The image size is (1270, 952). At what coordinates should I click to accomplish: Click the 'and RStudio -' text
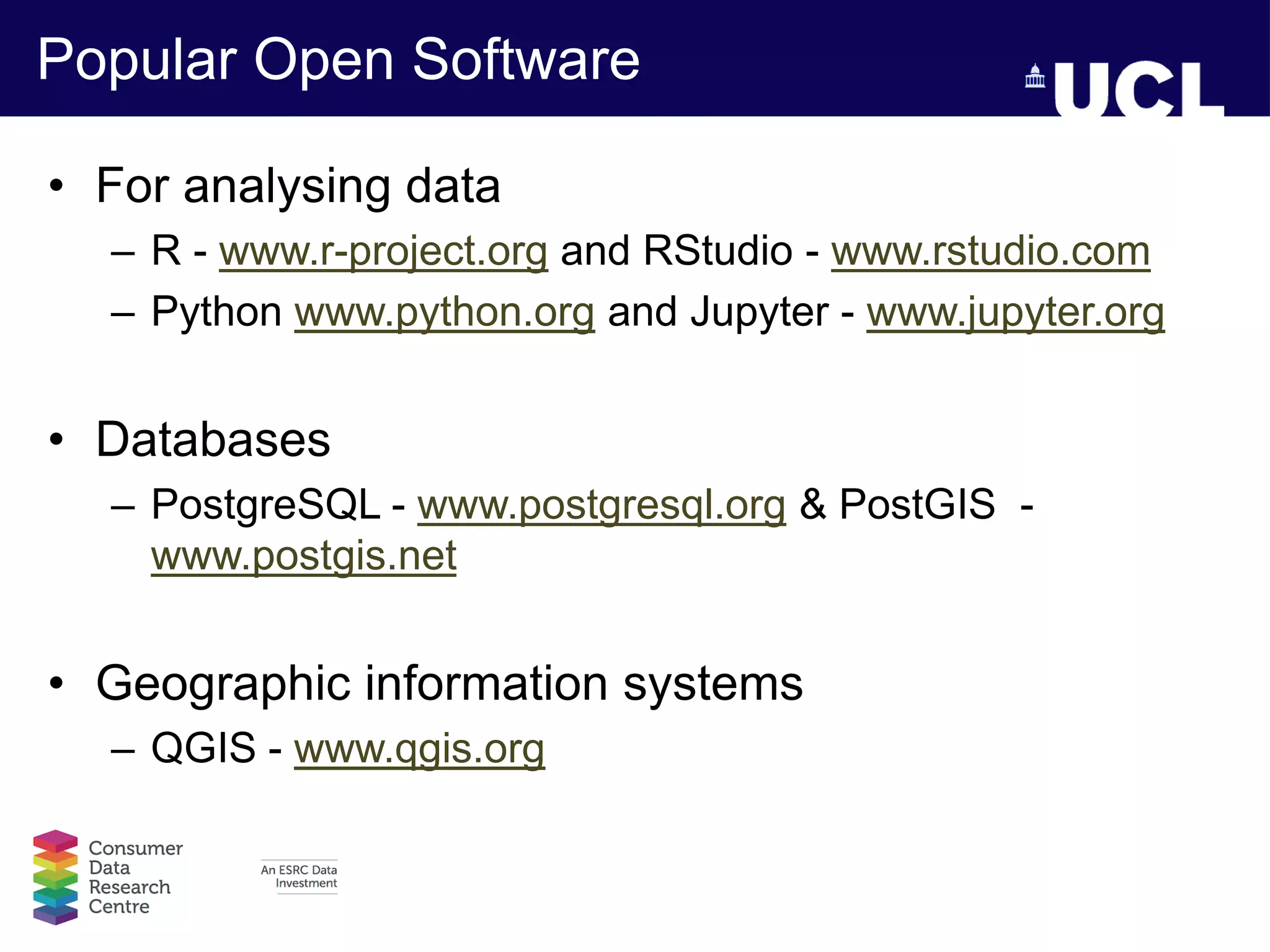coord(690,250)
